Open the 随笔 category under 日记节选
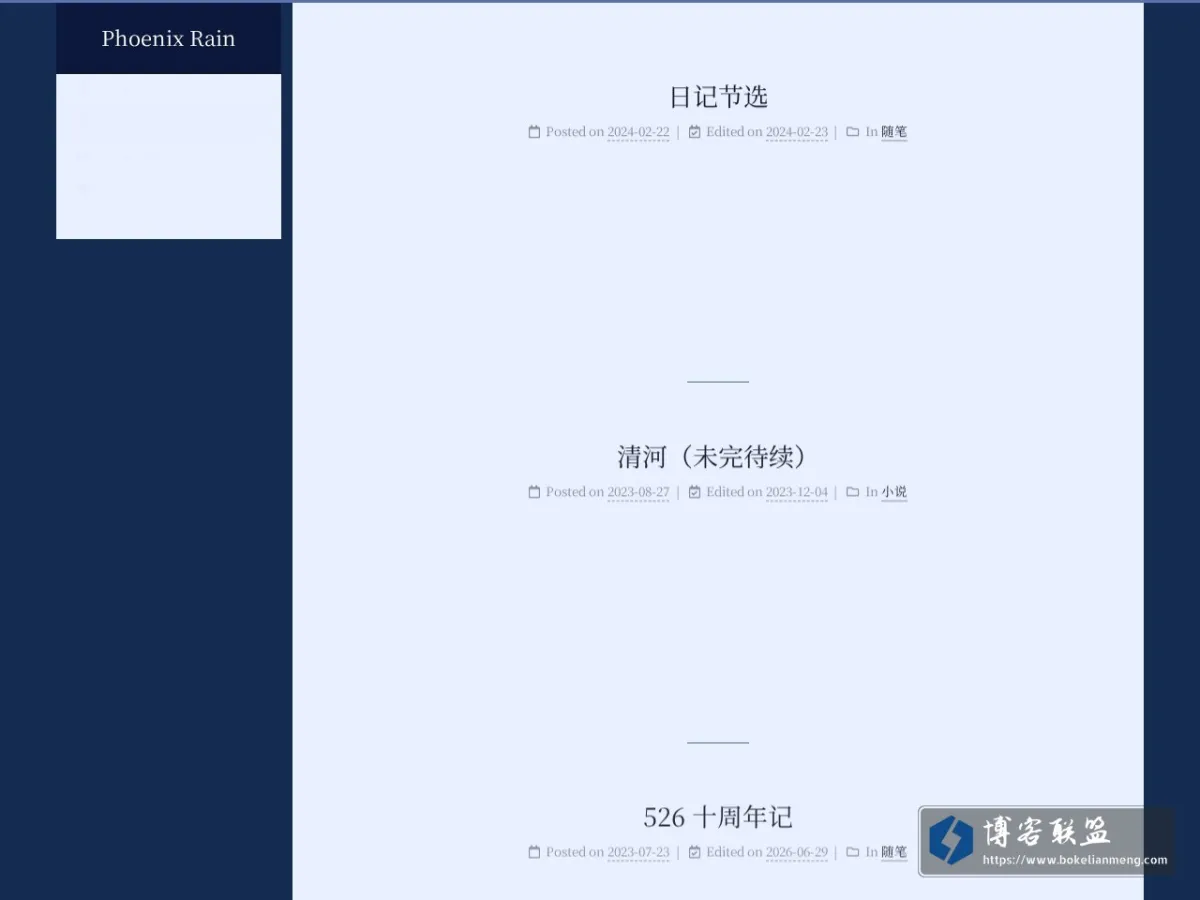1200x900 pixels. click(894, 132)
